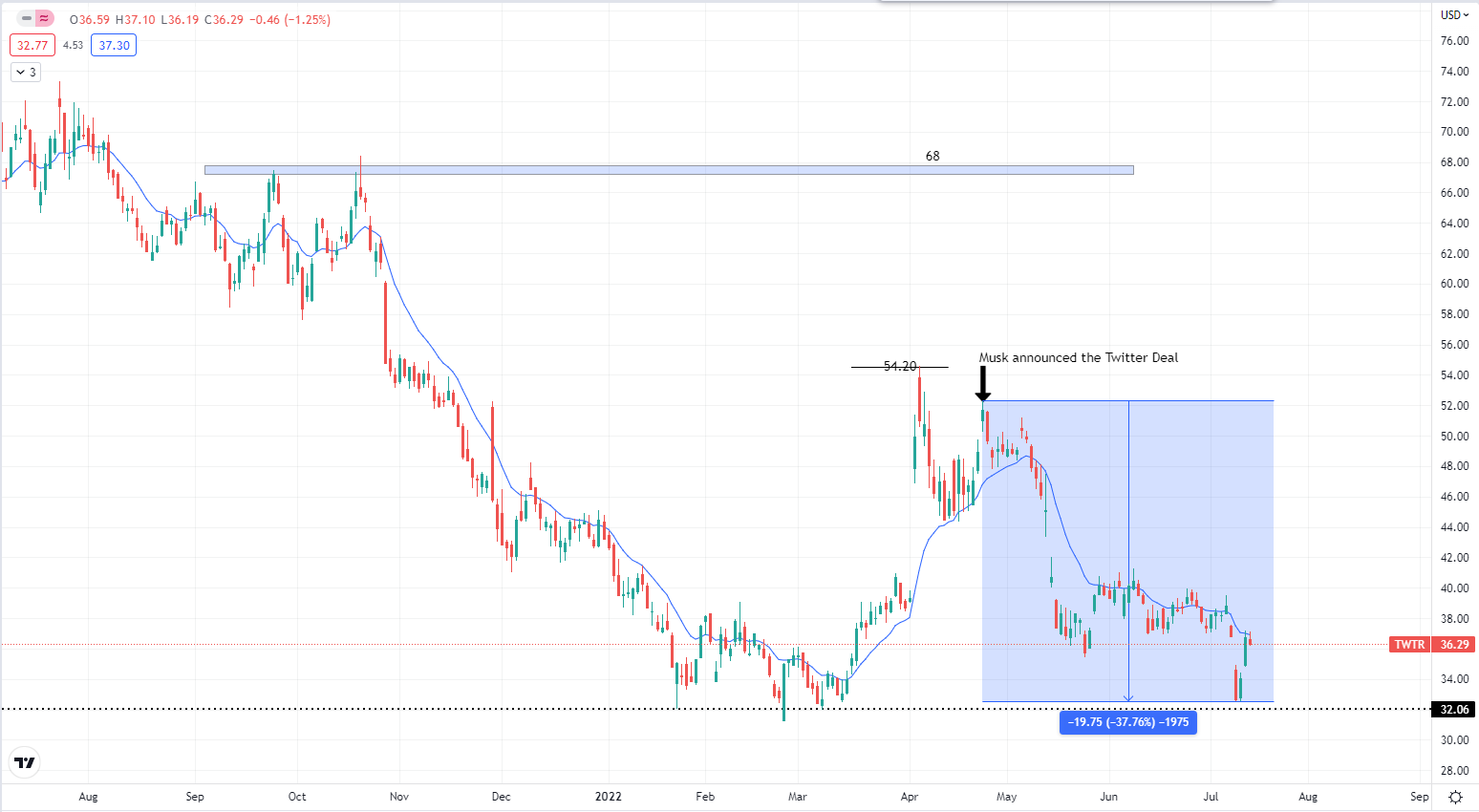Open chart settings gear icon
The height and width of the screenshot is (812, 1479).
pyautogui.click(x=1455, y=797)
